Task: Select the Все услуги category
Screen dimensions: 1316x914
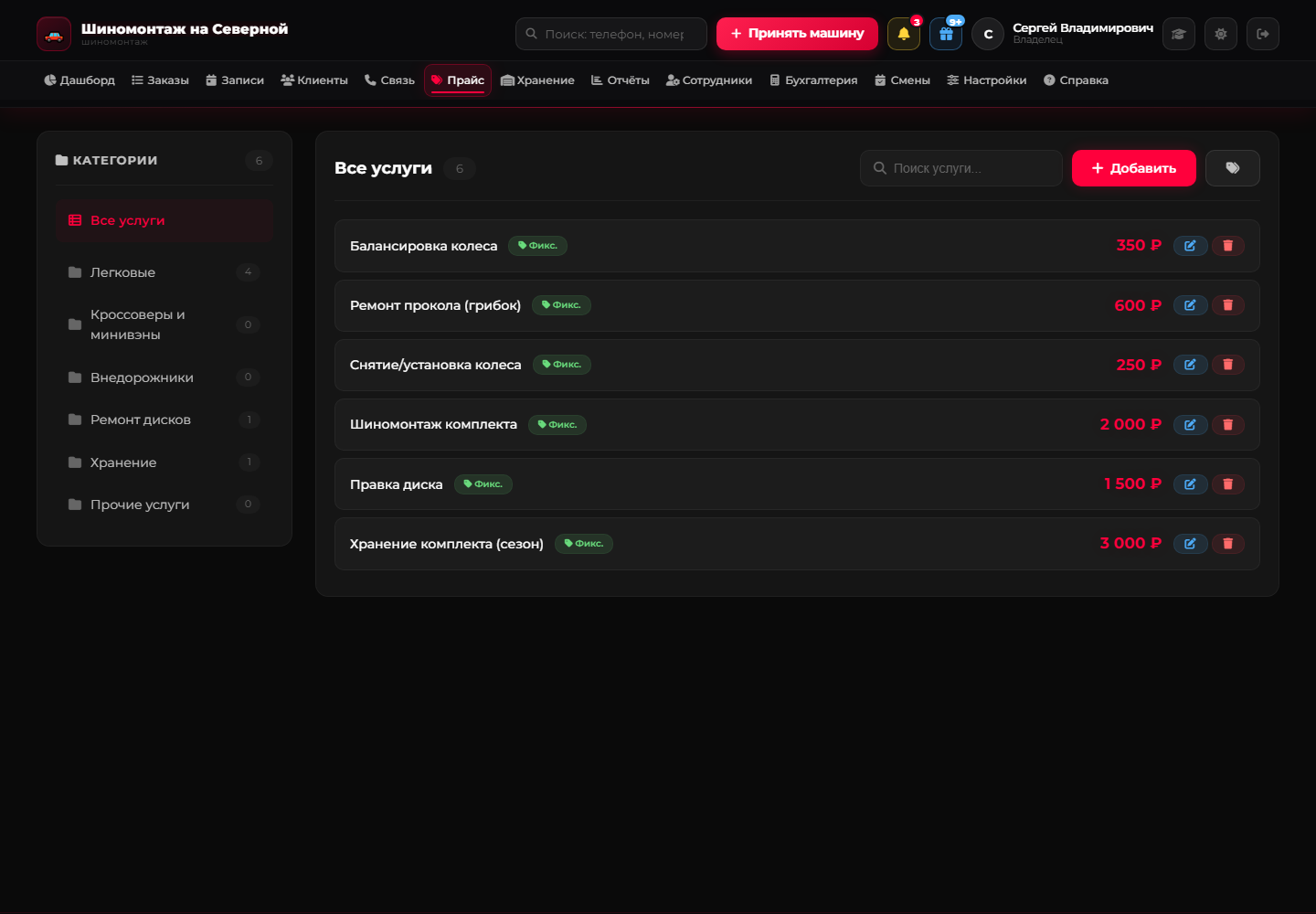Action: click(164, 220)
